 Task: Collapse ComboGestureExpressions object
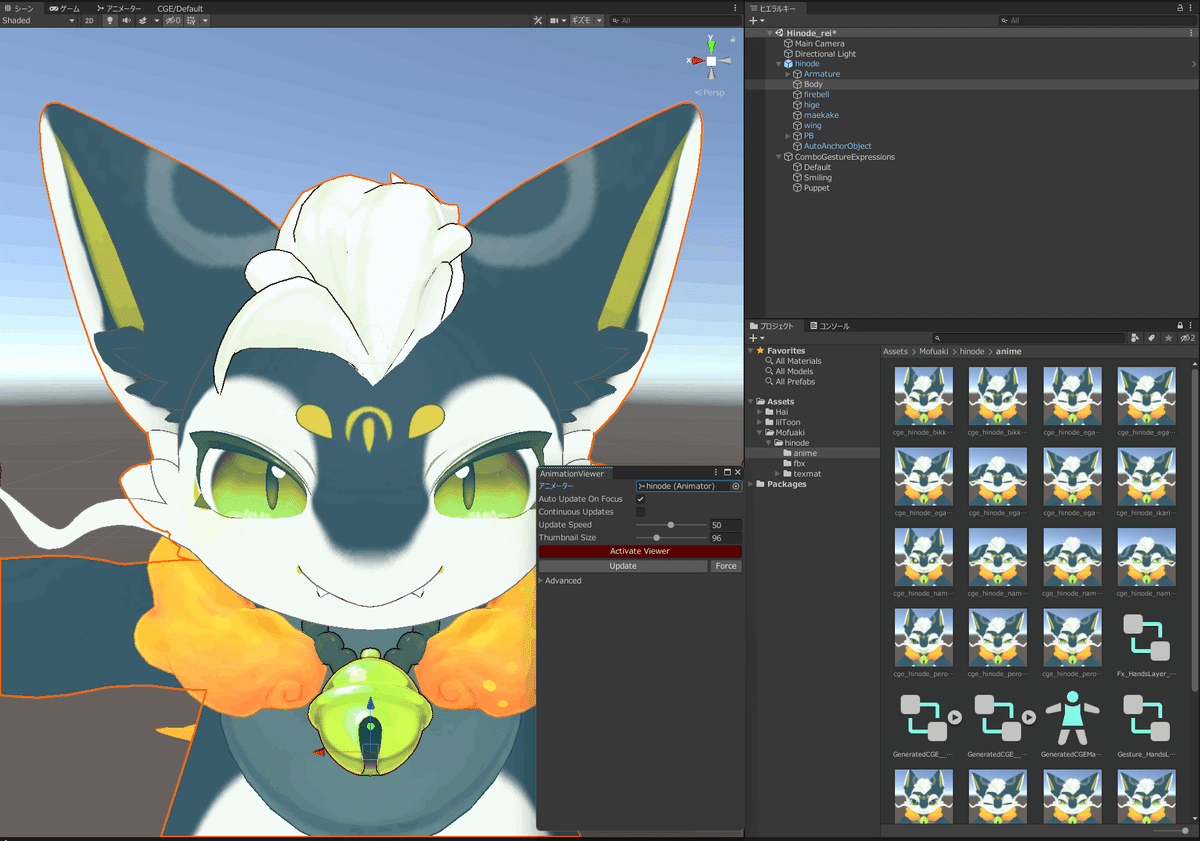pos(779,157)
